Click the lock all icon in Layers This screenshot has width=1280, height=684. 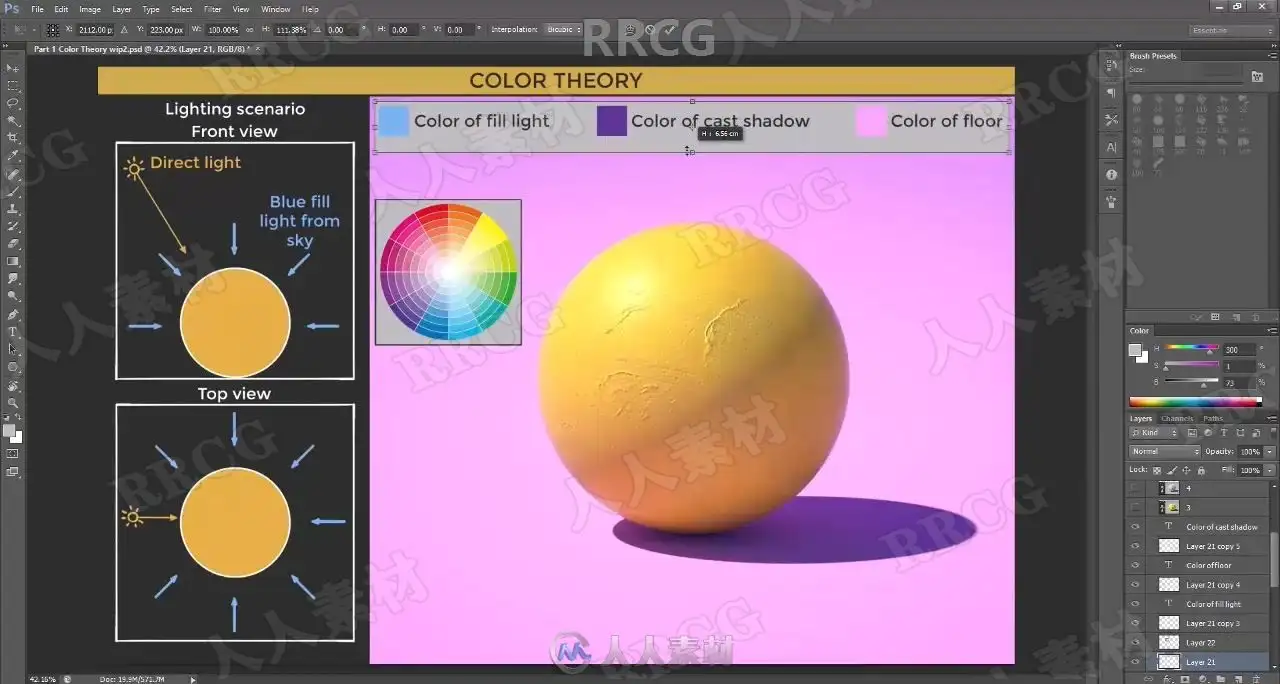1200,470
